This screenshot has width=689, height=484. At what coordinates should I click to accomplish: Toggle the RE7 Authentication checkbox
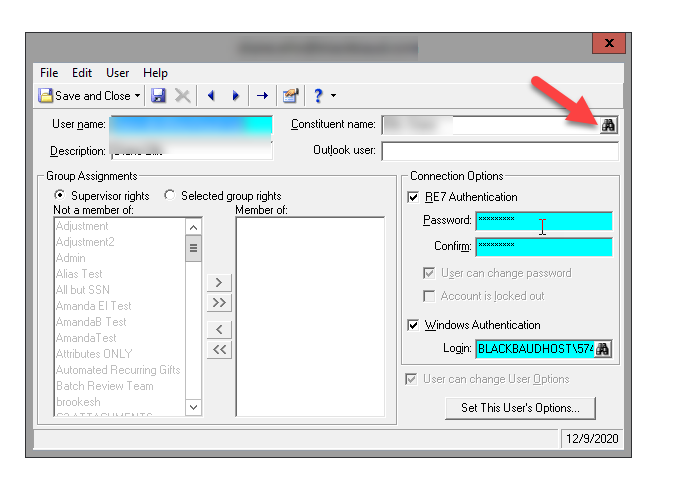[413, 197]
